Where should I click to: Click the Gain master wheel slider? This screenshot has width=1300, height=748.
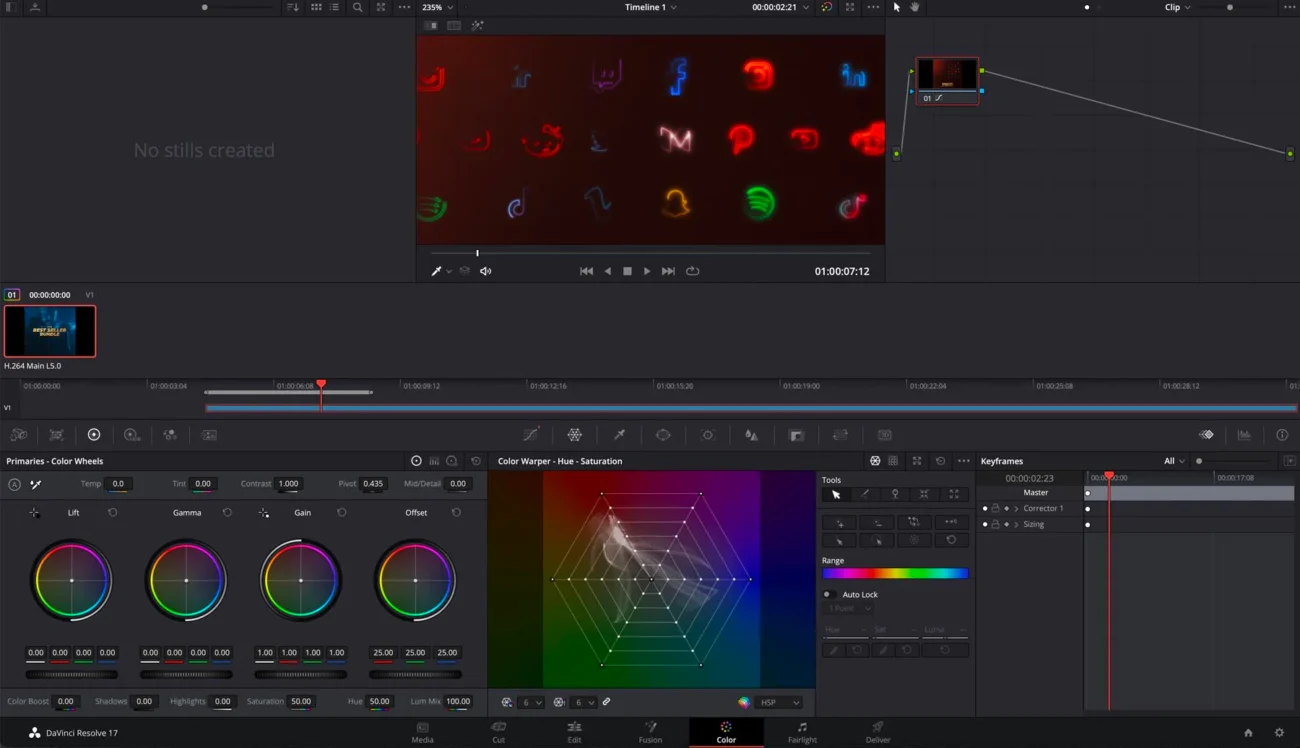tap(300, 675)
